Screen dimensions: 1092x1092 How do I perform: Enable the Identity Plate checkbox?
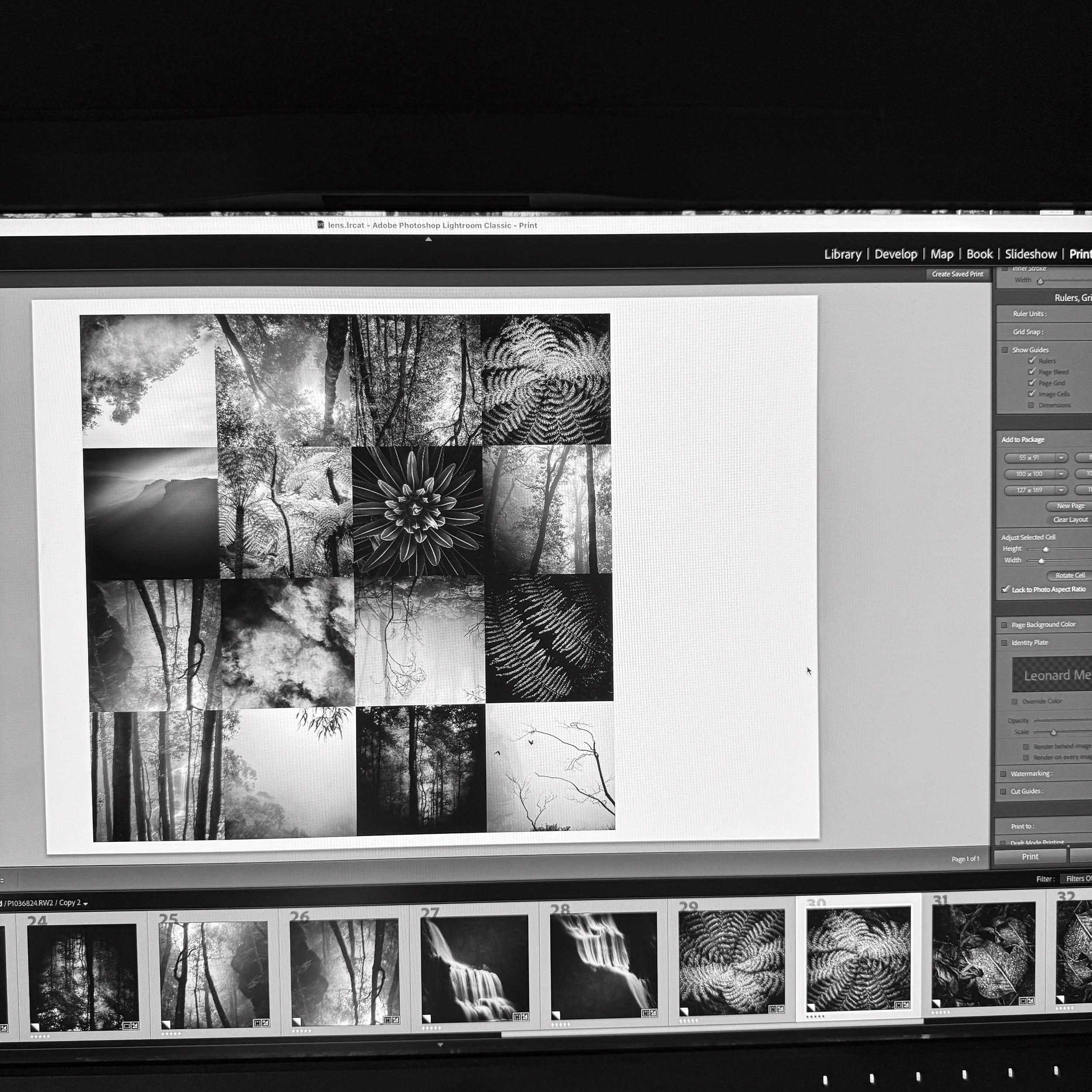1004,643
